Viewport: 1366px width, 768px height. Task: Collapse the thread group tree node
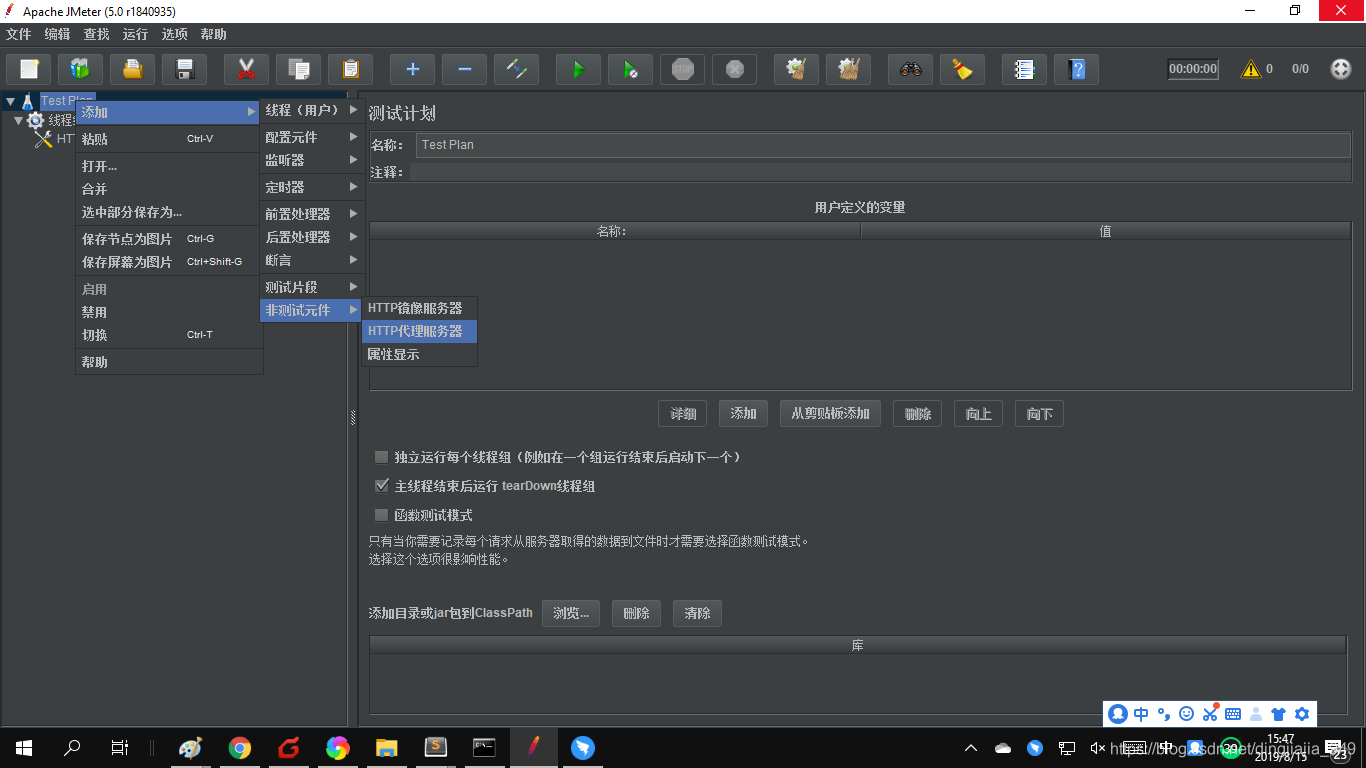tap(18, 120)
